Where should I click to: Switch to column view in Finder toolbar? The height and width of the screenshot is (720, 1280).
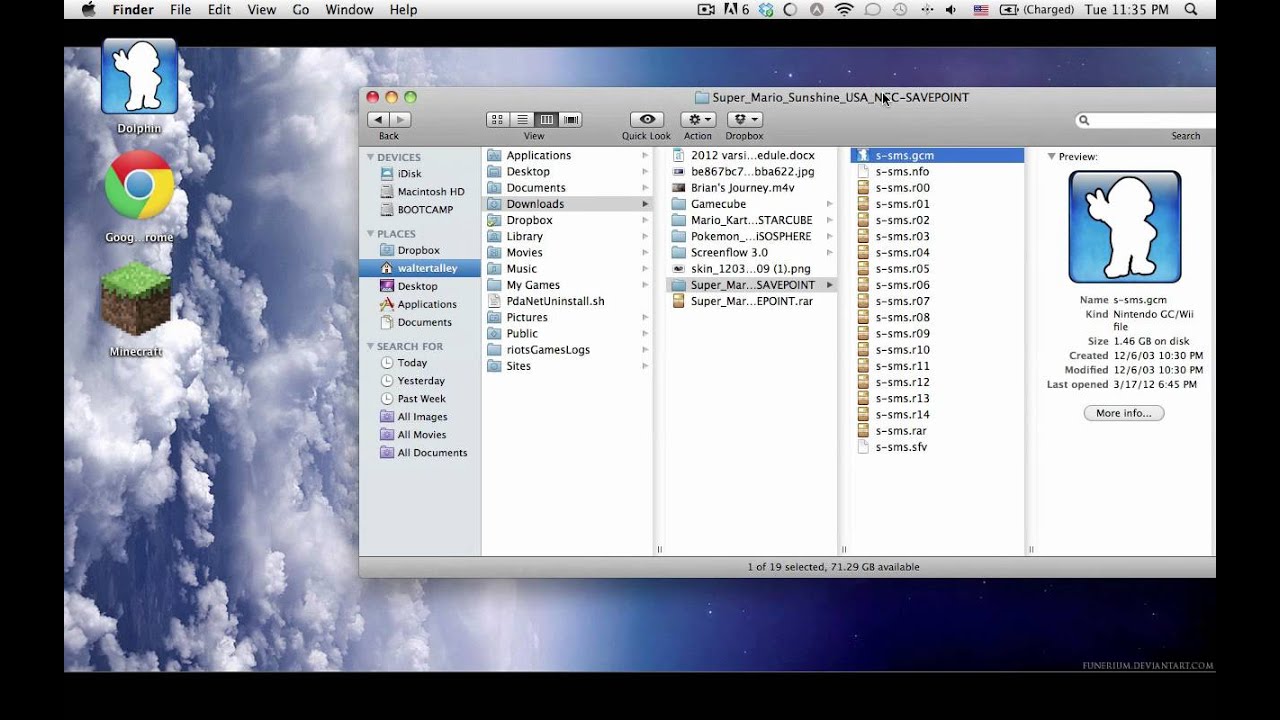pyautogui.click(x=546, y=119)
